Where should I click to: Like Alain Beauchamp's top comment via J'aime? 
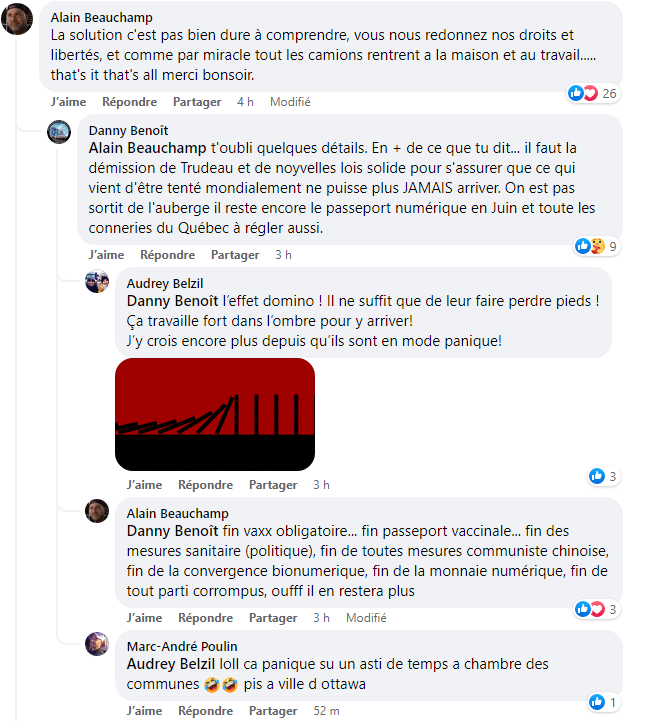click(x=69, y=102)
